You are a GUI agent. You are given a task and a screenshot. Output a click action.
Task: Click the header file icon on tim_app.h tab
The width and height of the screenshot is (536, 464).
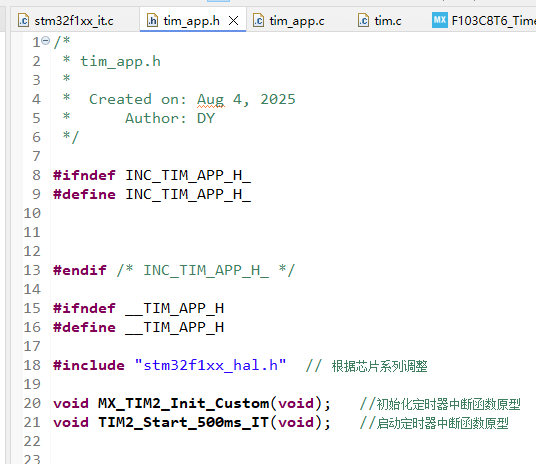click(x=152, y=21)
